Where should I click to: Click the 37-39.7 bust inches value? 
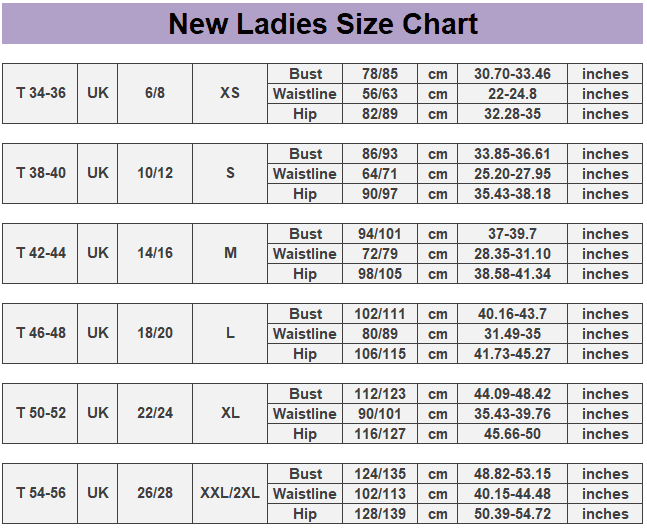point(512,234)
